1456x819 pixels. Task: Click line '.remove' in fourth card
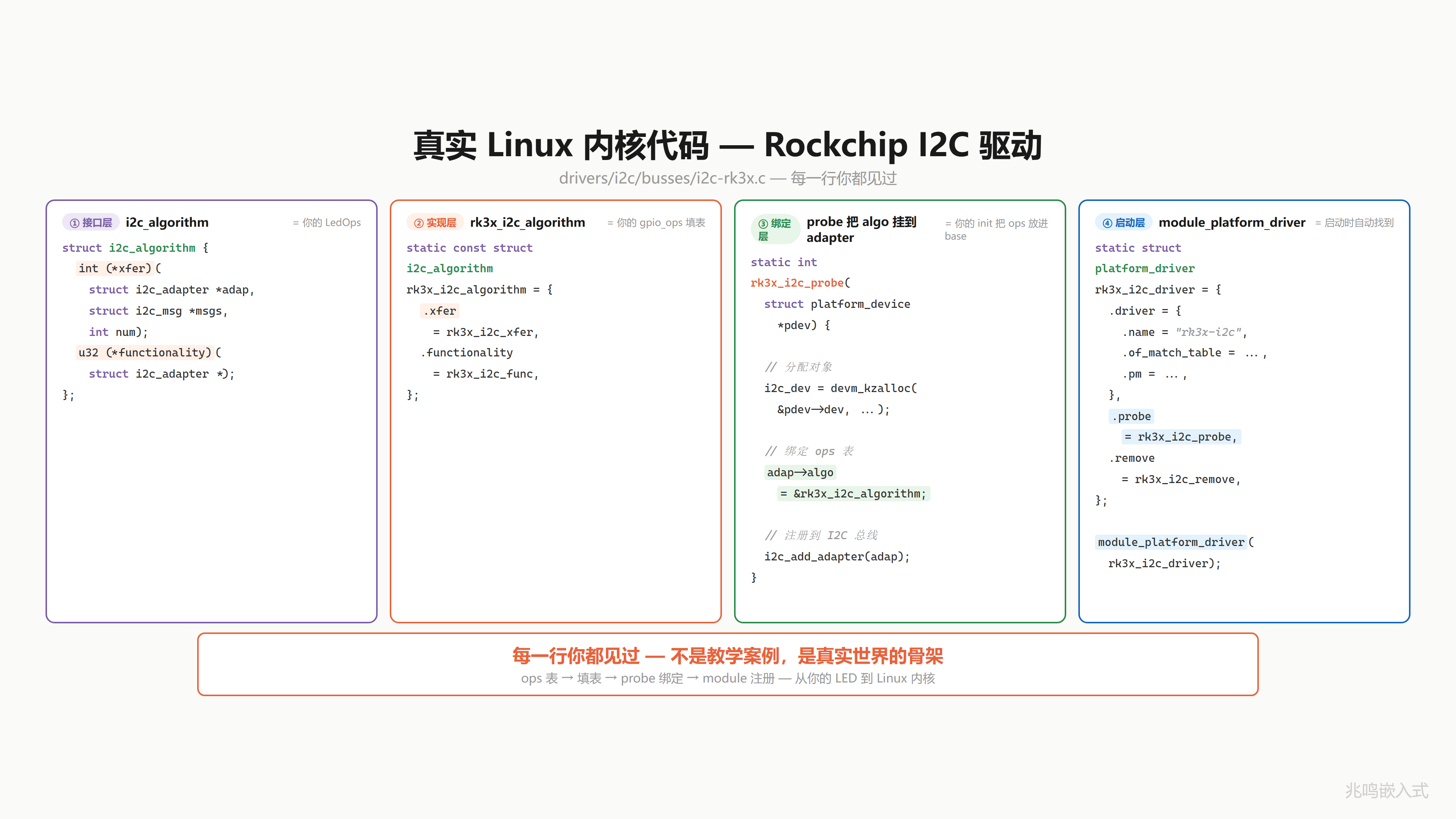(1131, 458)
